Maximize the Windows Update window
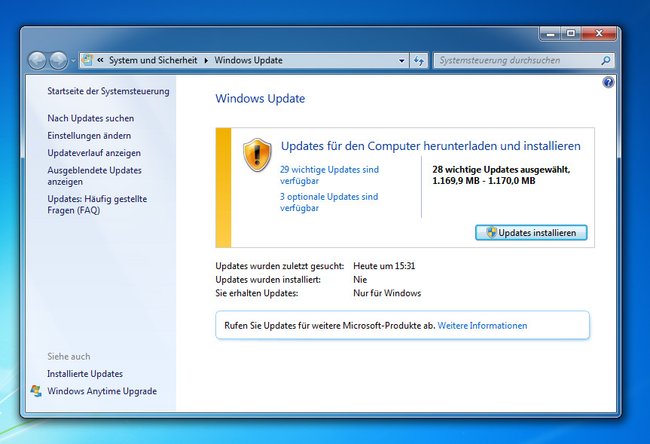The height and width of the screenshot is (444, 650). coord(571,34)
